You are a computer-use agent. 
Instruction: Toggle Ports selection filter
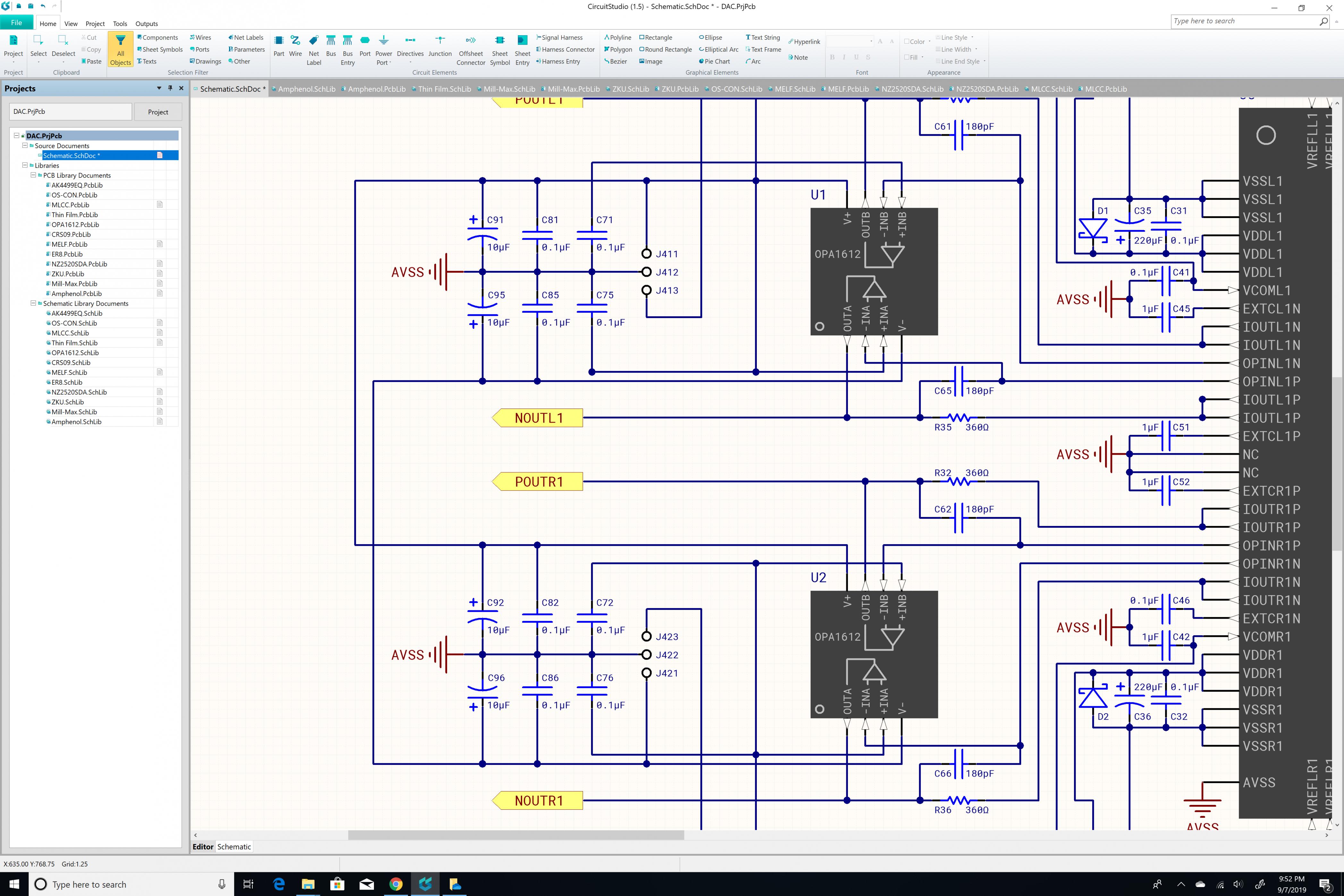199,50
